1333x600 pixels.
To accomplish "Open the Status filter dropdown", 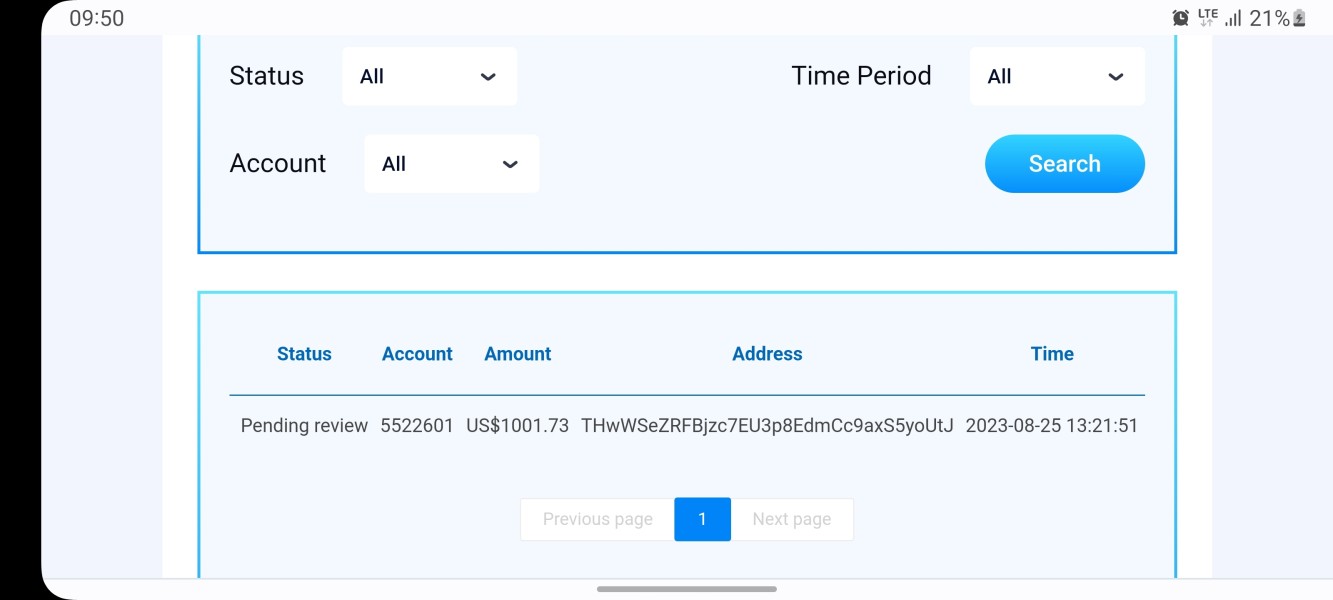I will (x=429, y=76).
